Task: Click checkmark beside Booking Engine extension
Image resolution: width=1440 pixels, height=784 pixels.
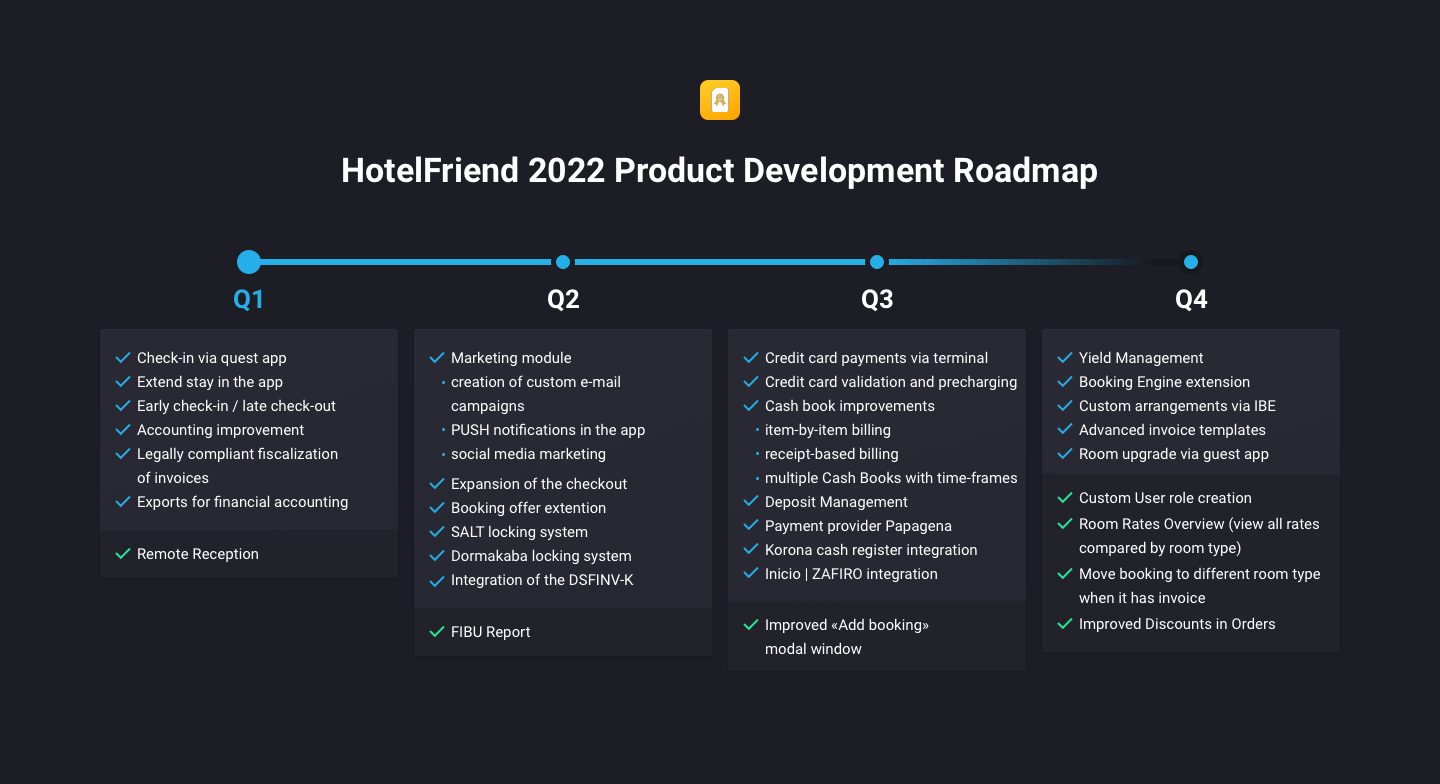Action: [x=1065, y=382]
